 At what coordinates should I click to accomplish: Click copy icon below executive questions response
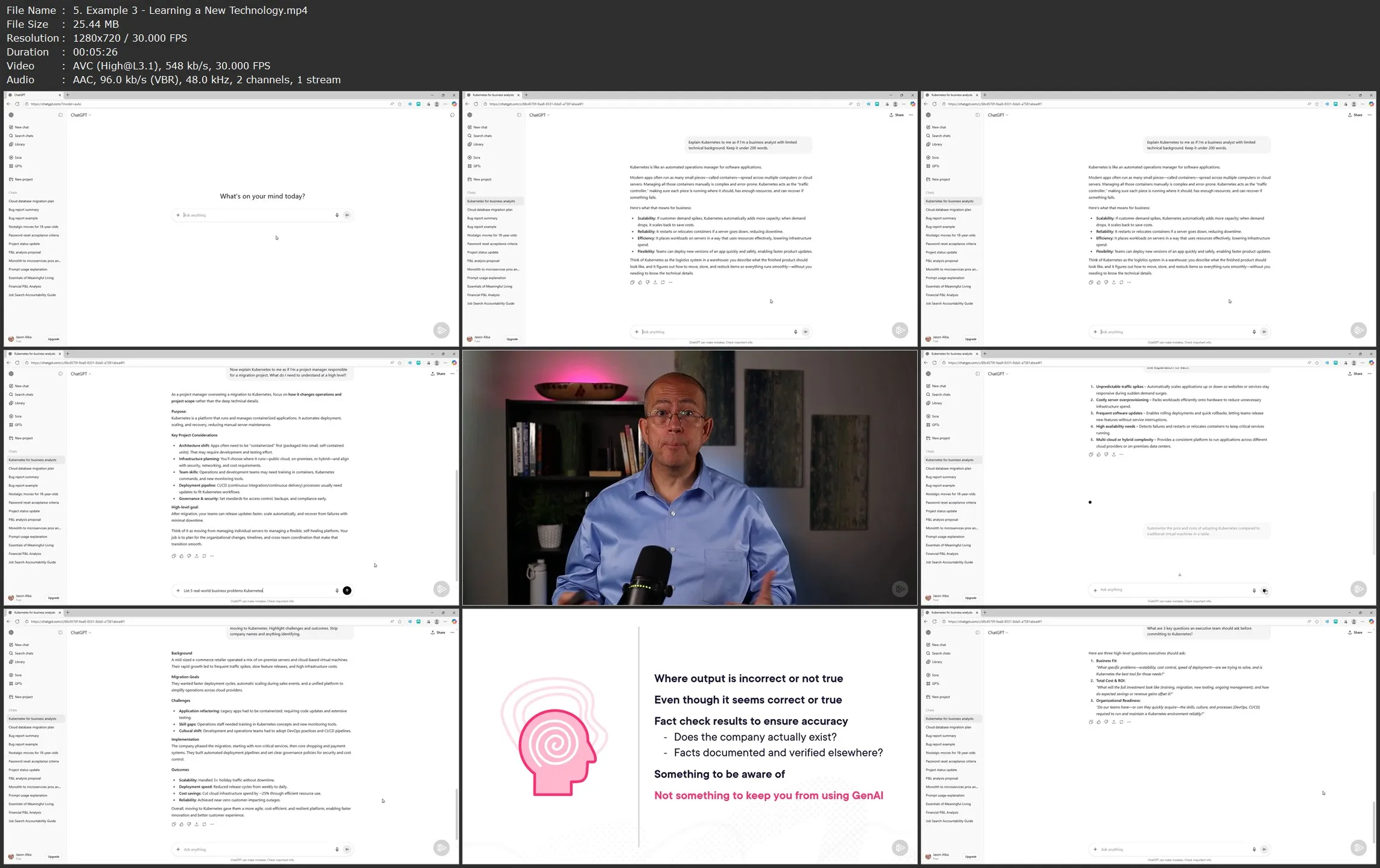pos(1090,722)
